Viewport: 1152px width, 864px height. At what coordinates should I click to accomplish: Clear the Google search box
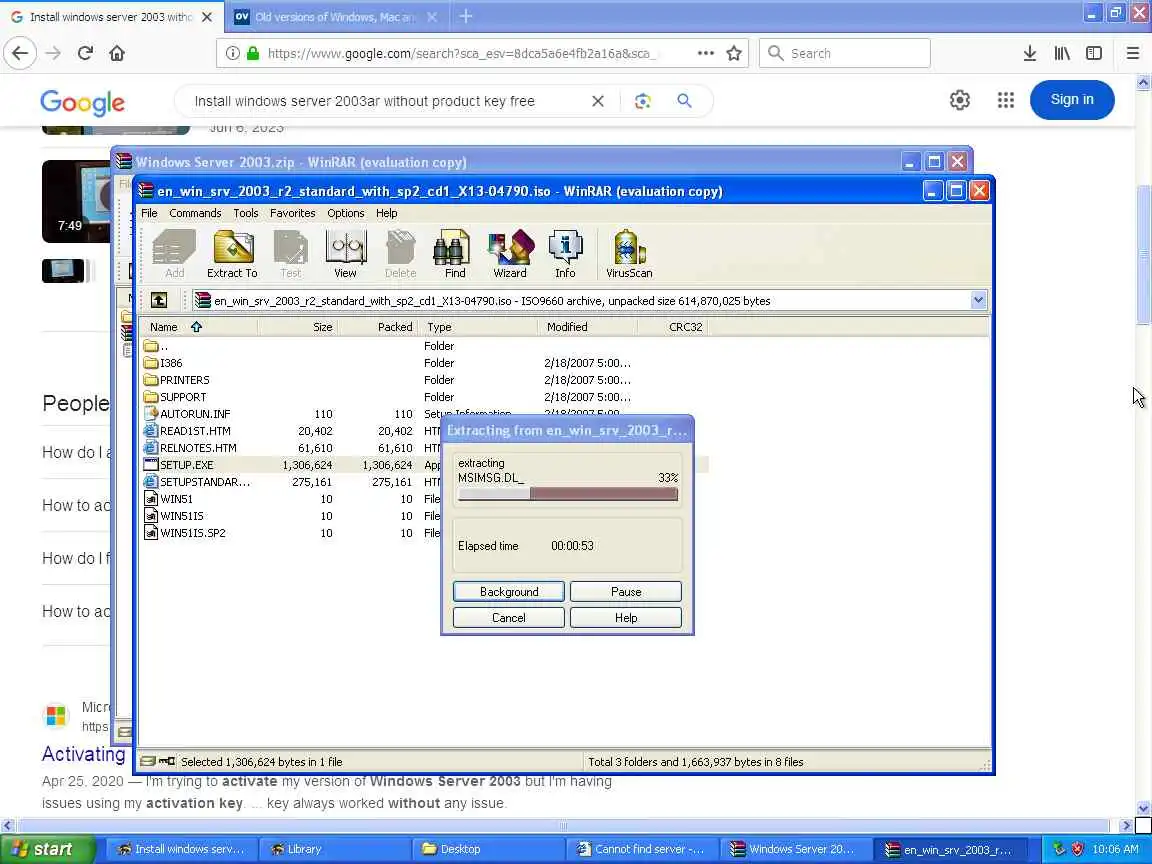click(x=598, y=101)
